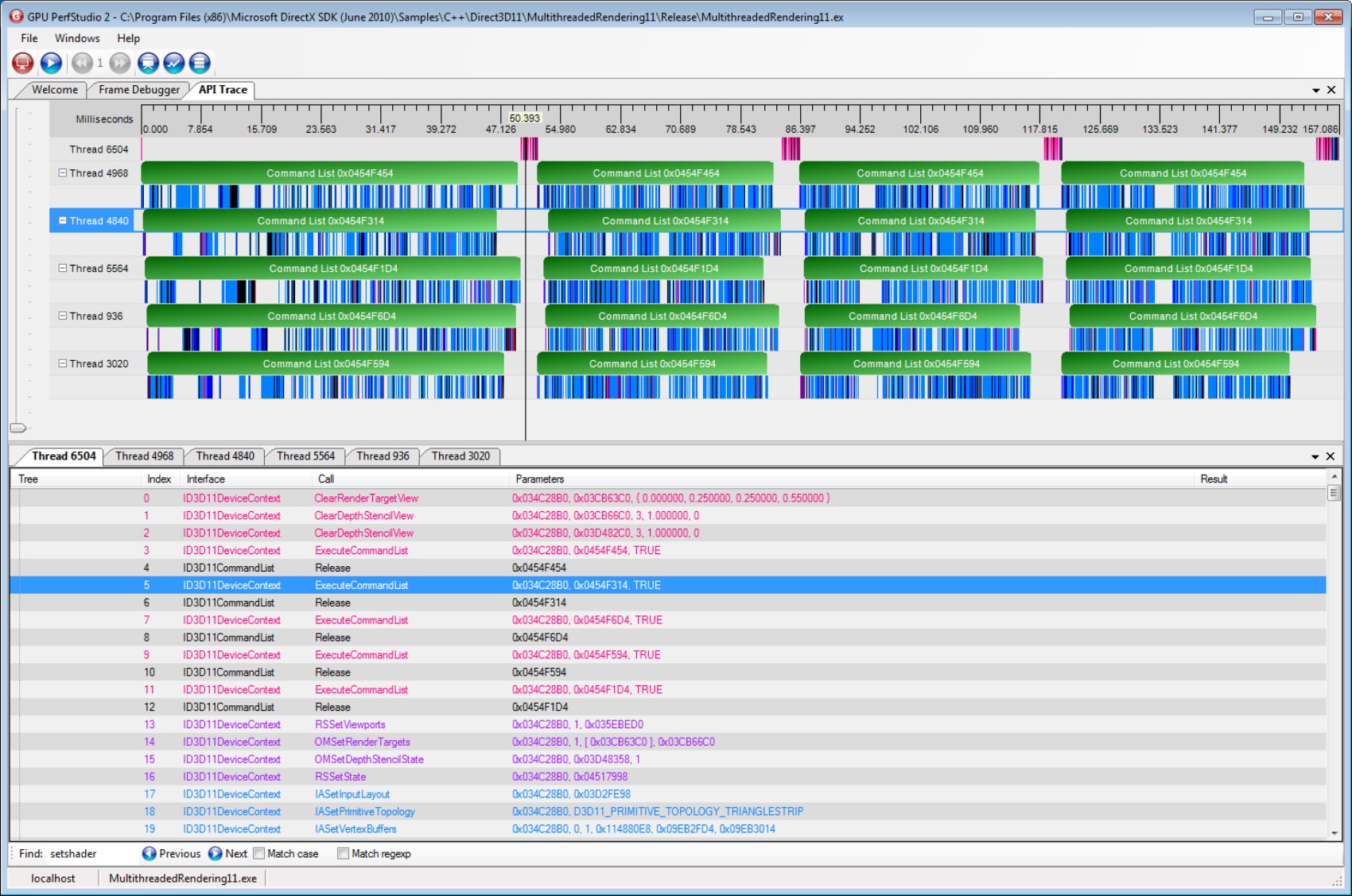Click the fast-forward step toolbar icon
1352x896 pixels.
(x=120, y=63)
